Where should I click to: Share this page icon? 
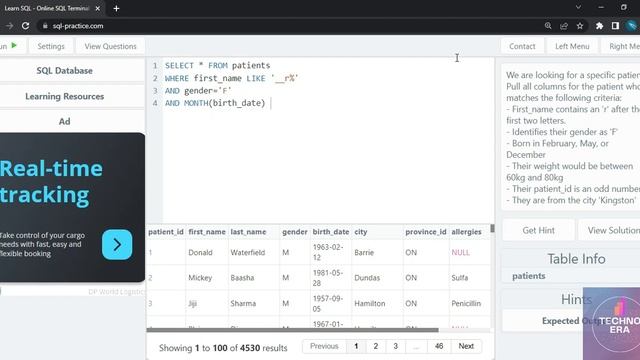click(x=564, y=26)
